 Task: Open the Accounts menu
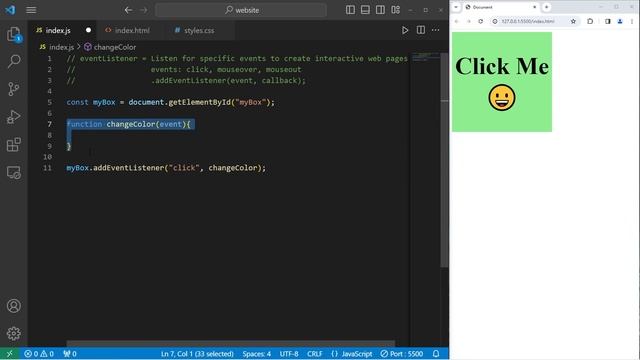click(x=13, y=306)
